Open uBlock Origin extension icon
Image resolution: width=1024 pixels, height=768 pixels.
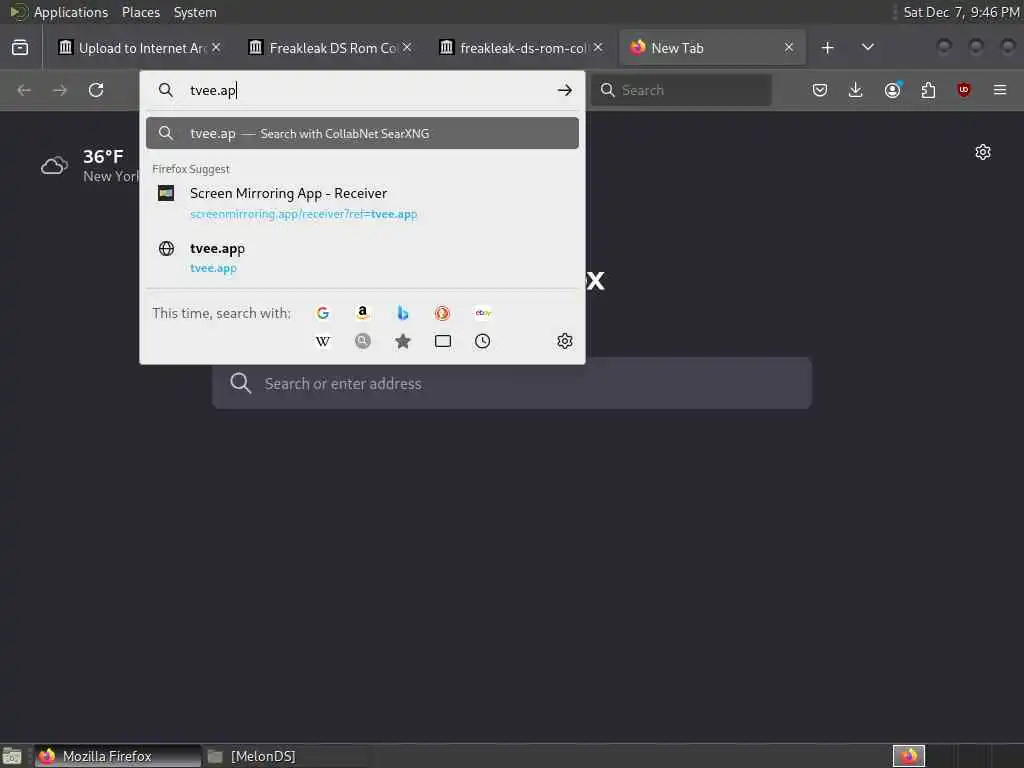coord(964,90)
